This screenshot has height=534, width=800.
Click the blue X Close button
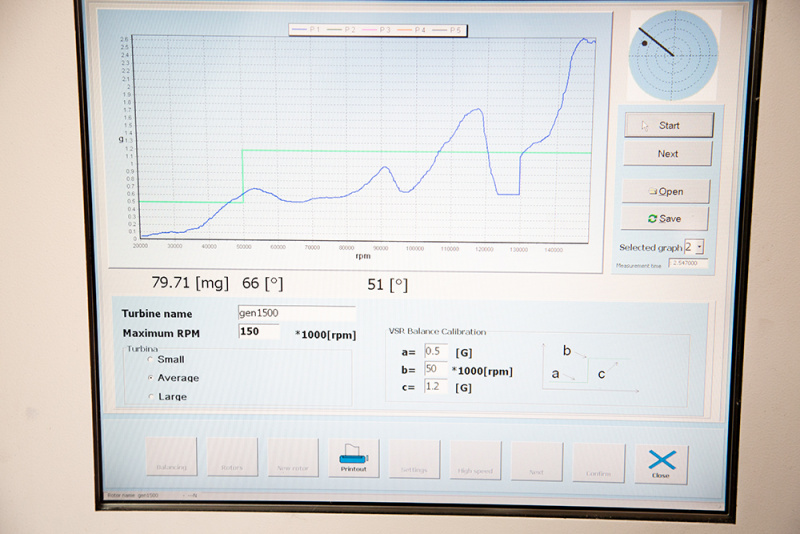click(661, 464)
